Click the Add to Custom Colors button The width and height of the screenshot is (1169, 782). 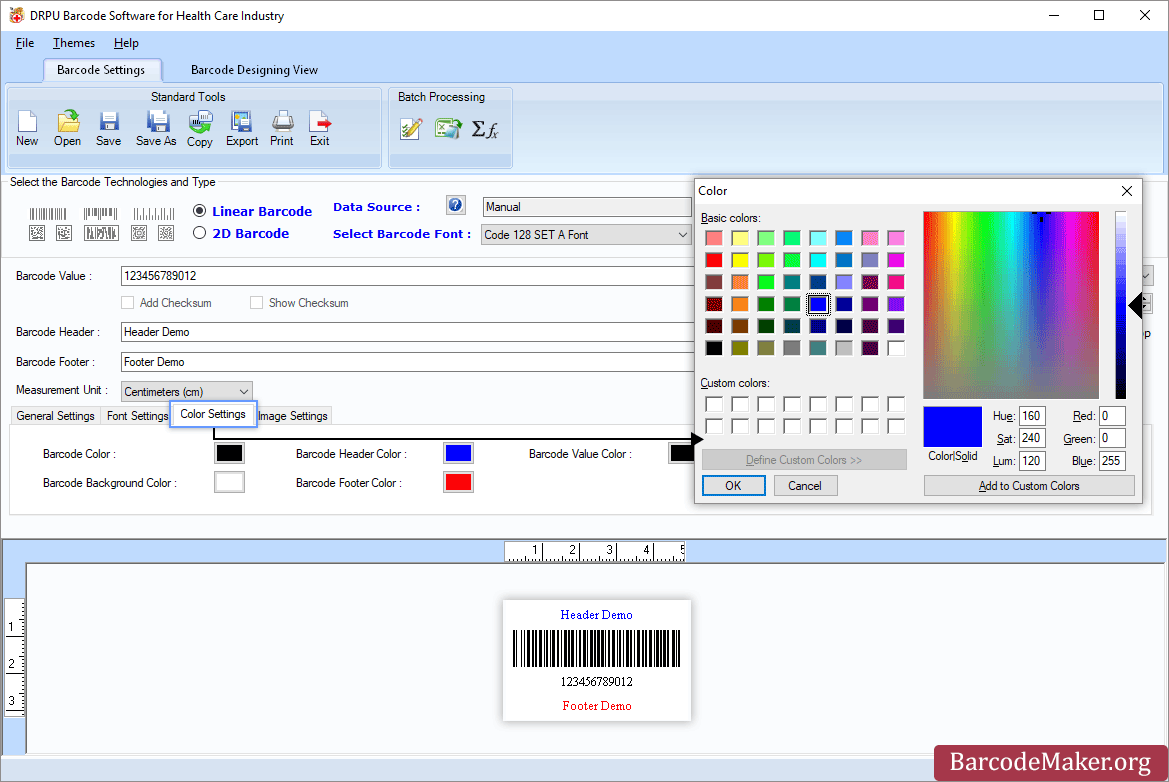point(1029,485)
